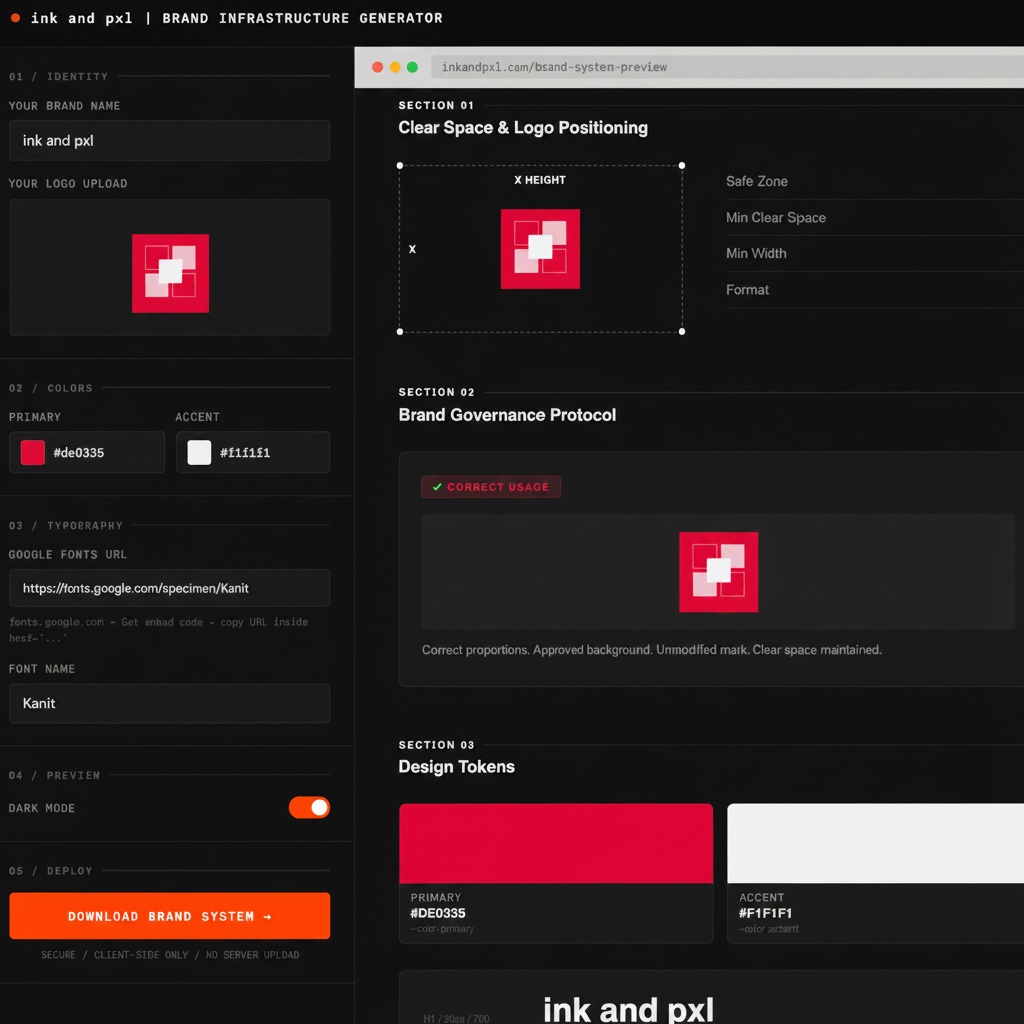Click the orange dot logo beside ink and pxl
The image size is (1024, 1024).
point(16,18)
